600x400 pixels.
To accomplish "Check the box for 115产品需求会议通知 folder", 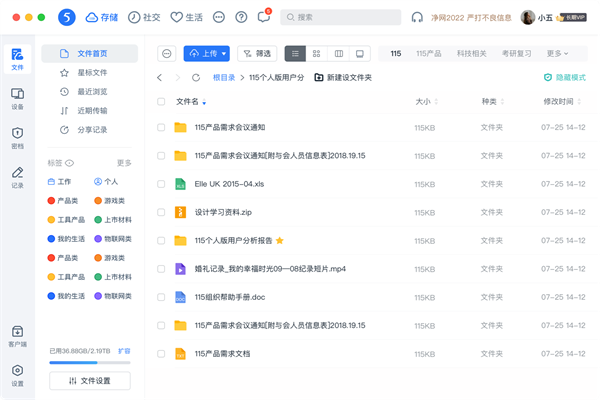I will [161, 127].
